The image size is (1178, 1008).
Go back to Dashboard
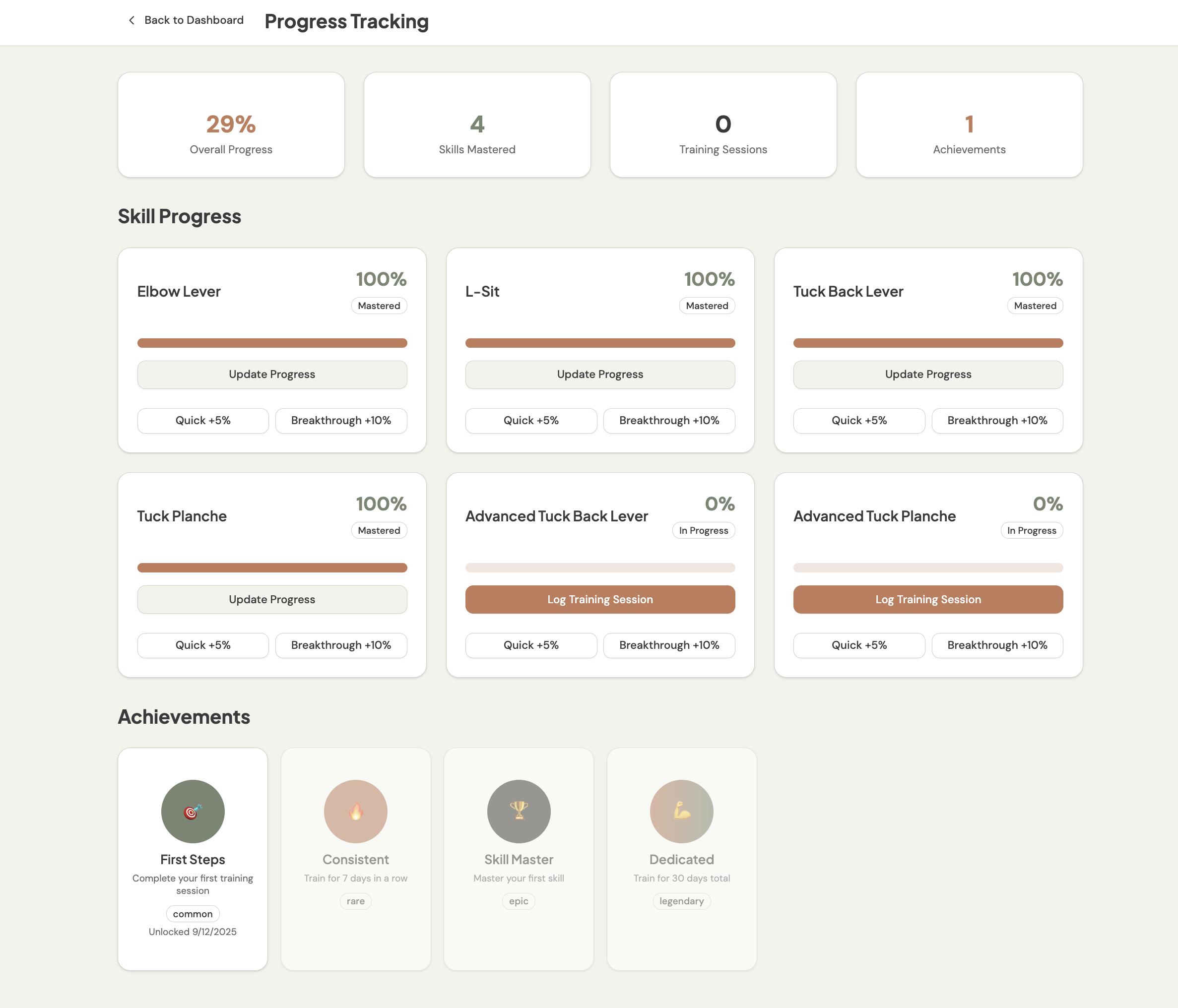tap(194, 20)
